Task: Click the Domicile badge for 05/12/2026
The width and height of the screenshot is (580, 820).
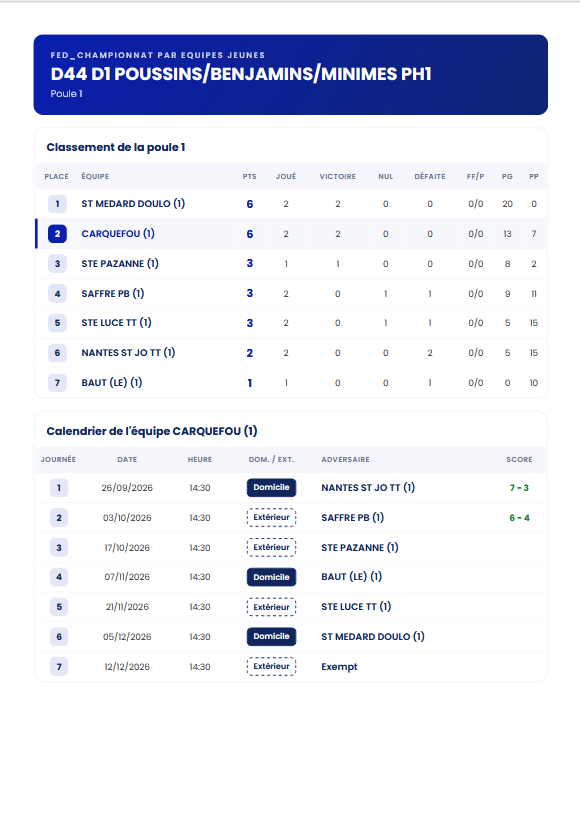Action: click(x=271, y=636)
